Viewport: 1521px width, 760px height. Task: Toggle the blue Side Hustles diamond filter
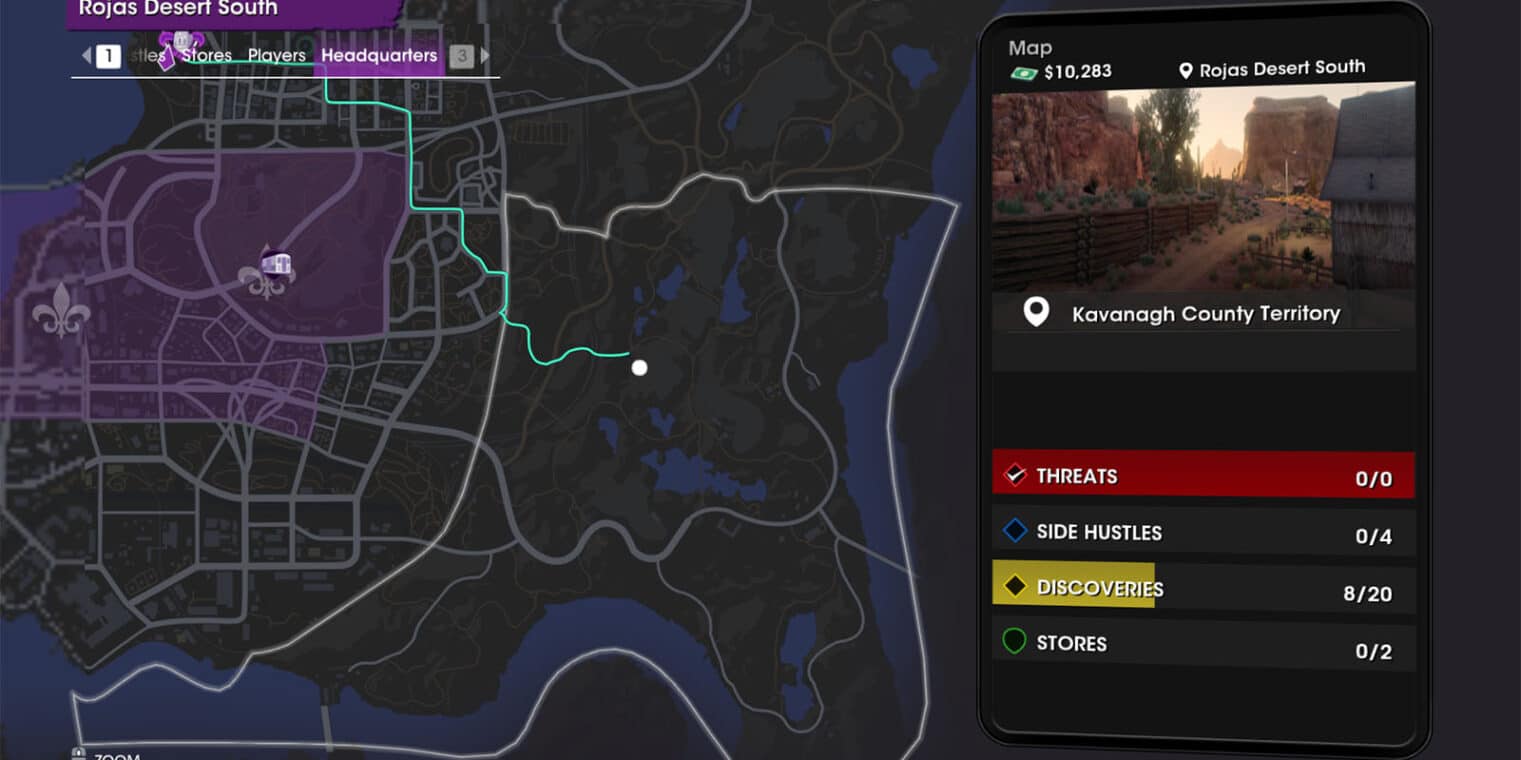click(x=1015, y=531)
